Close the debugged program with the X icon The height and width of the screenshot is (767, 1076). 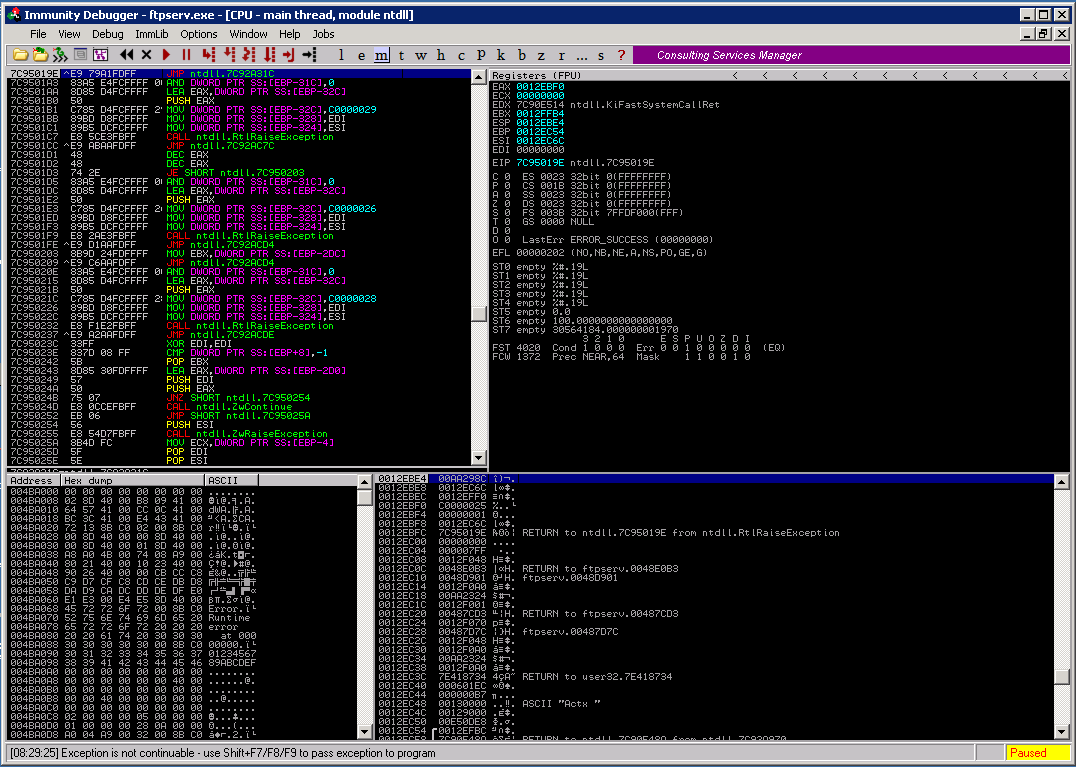[146, 55]
